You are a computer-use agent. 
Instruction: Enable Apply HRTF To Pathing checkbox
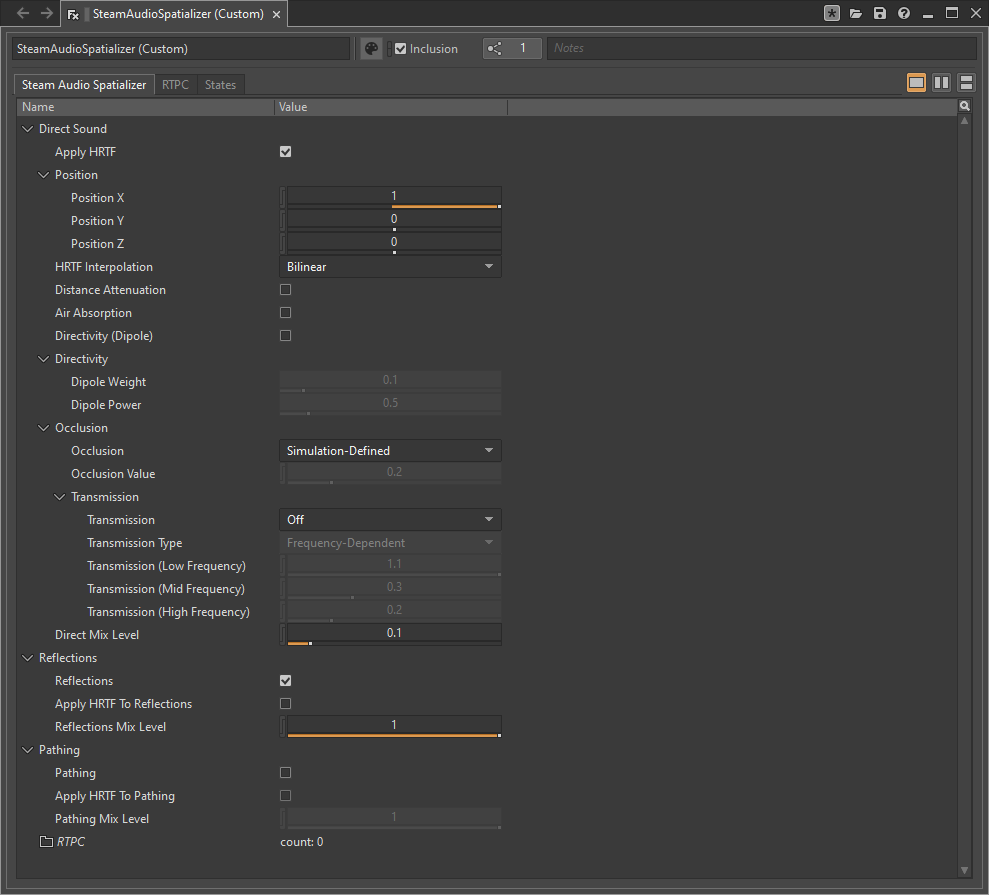point(286,795)
